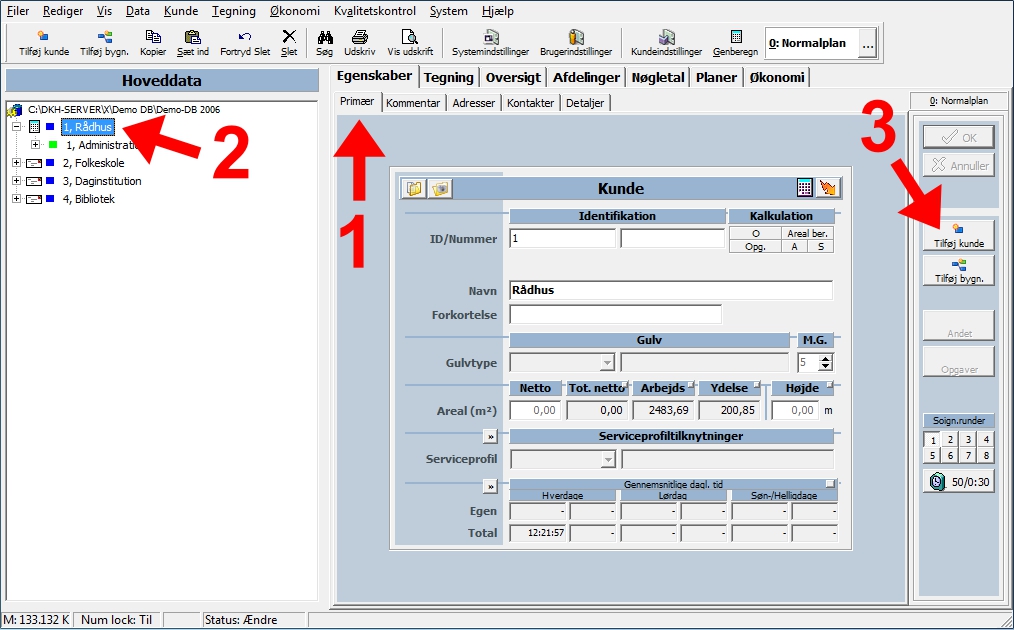Click the database icon at the tree root
The width and height of the screenshot is (1014, 630).
14,110
